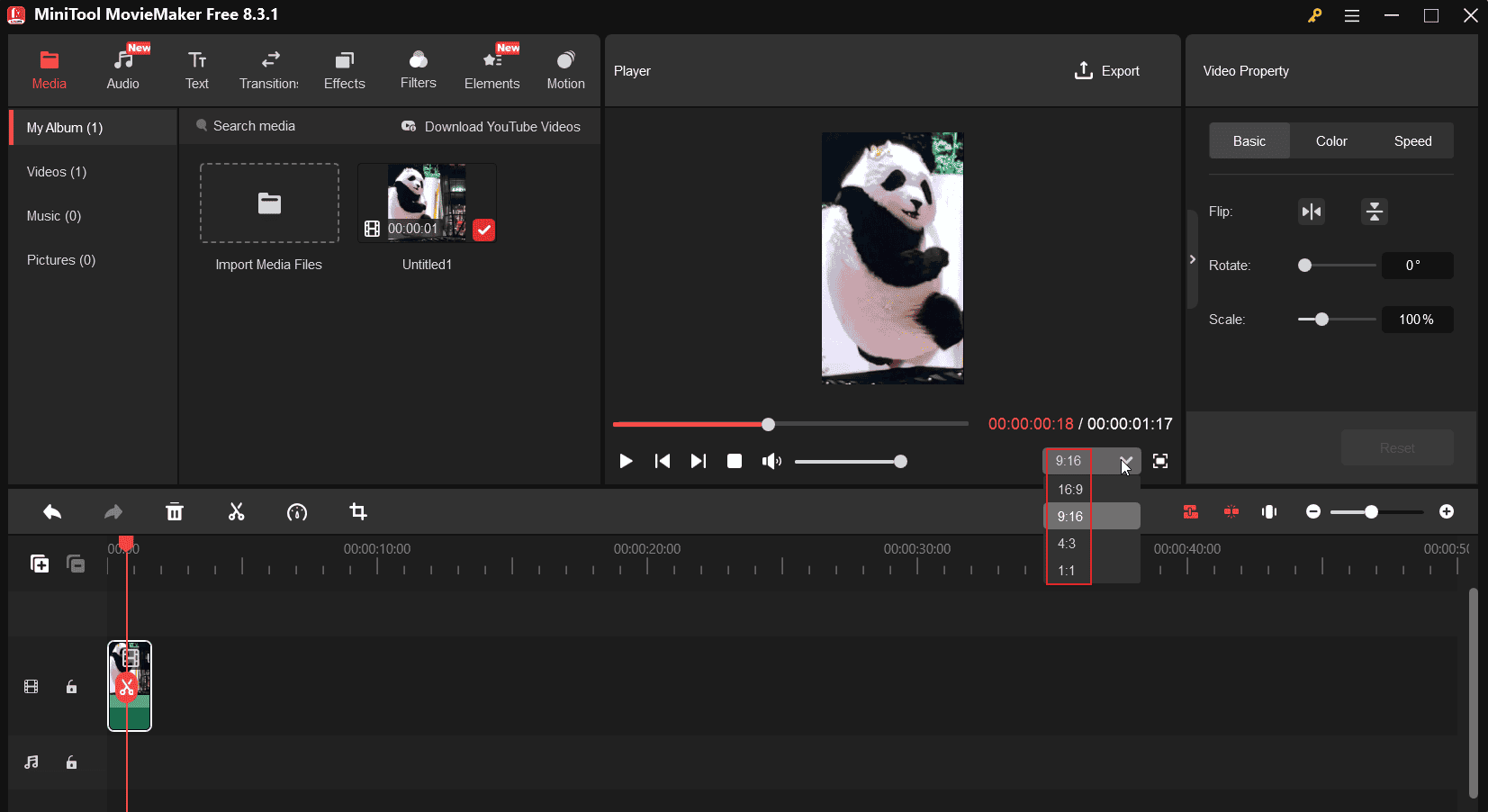Open the Elements panel
1488x812 pixels.
[491, 68]
